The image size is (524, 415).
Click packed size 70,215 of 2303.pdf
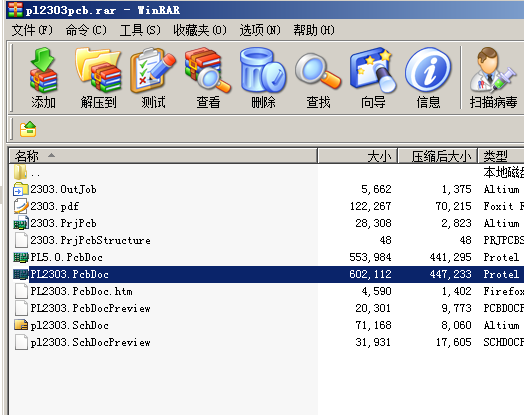tap(453, 206)
